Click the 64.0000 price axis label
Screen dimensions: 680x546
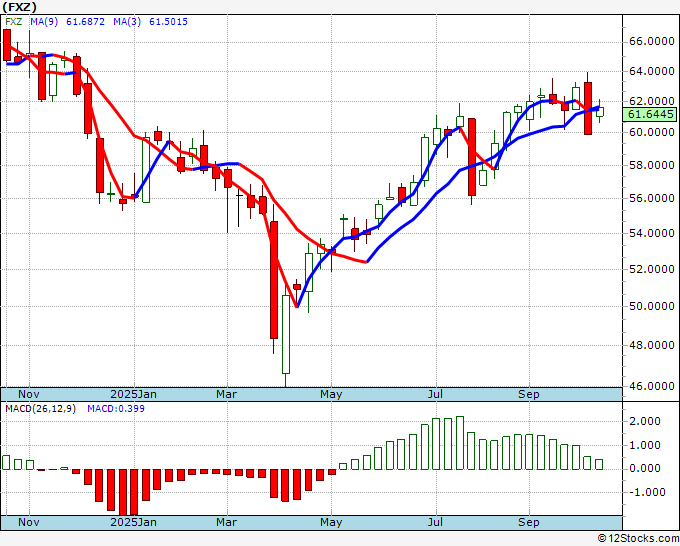click(x=651, y=72)
